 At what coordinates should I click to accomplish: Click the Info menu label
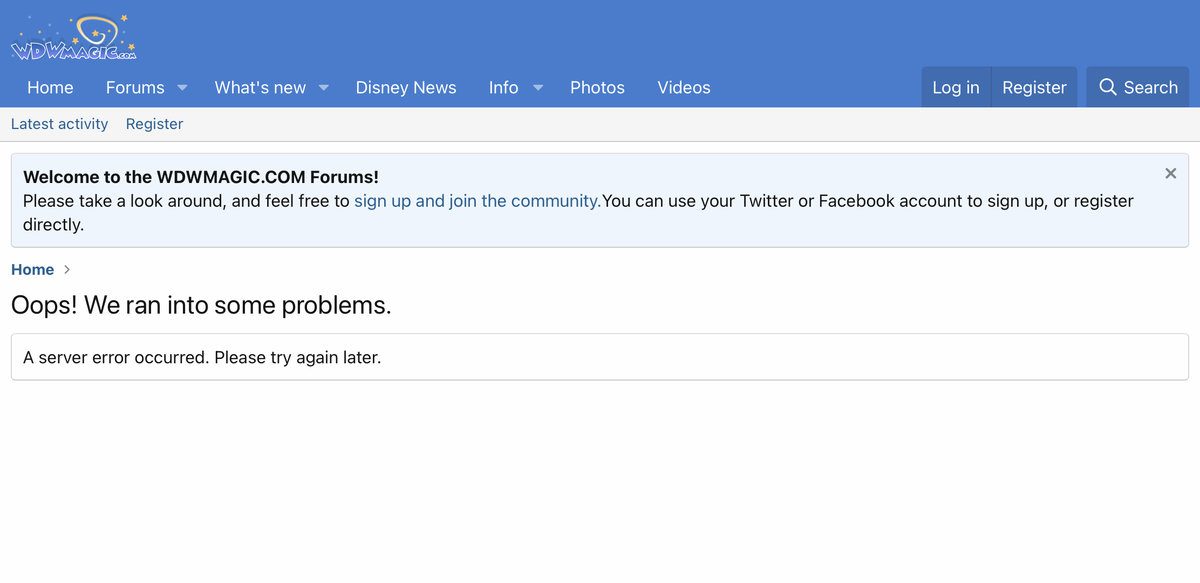click(x=503, y=88)
